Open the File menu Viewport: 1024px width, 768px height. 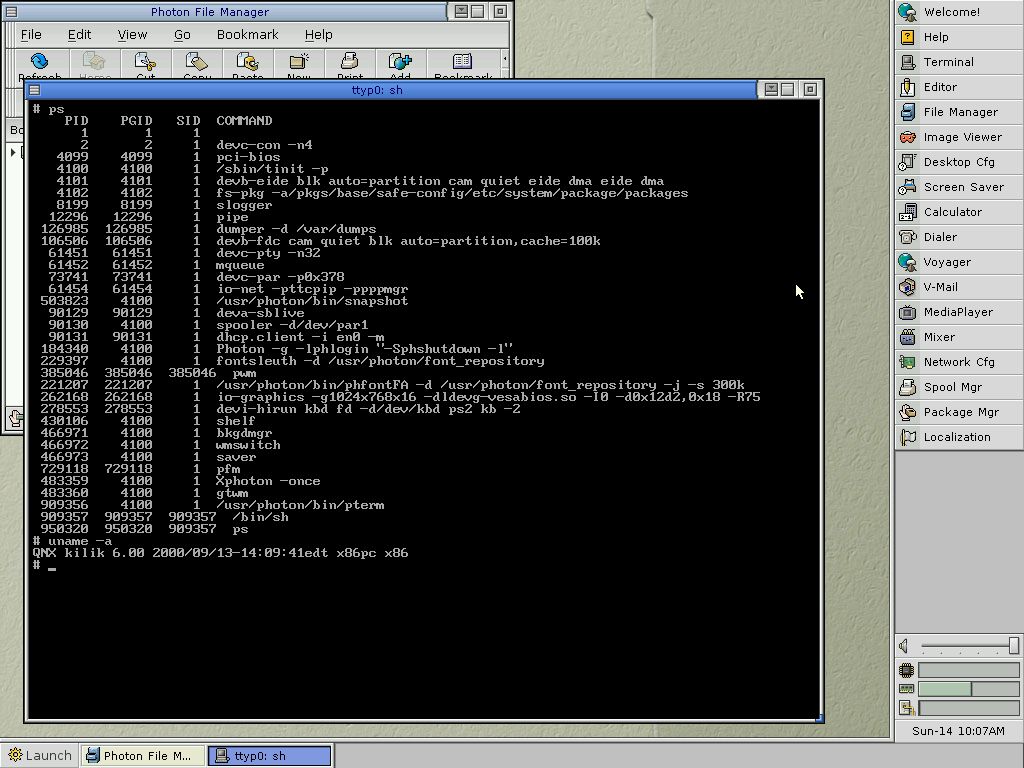[x=31, y=34]
